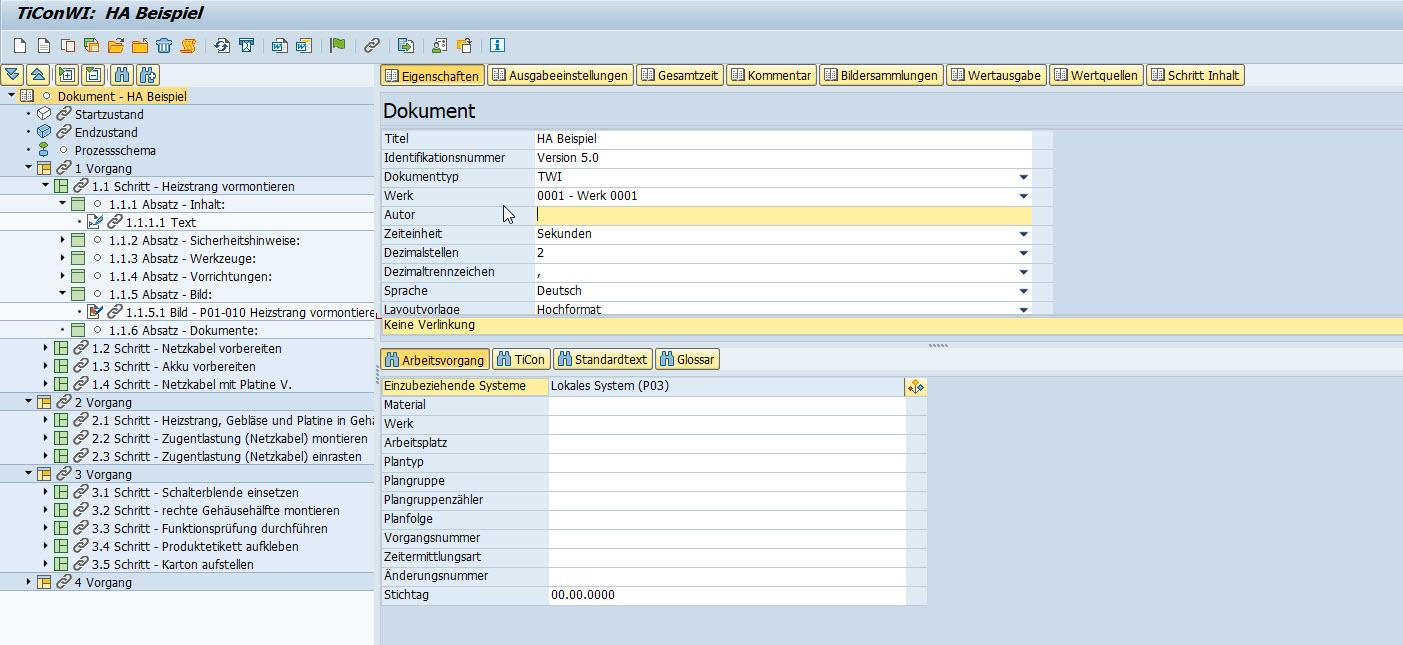Expand 1.1.2 Absatz Sicherheitshinweise node
Image resolution: width=1403 pixels, height=645 pixels.
(x=62, y=240)
